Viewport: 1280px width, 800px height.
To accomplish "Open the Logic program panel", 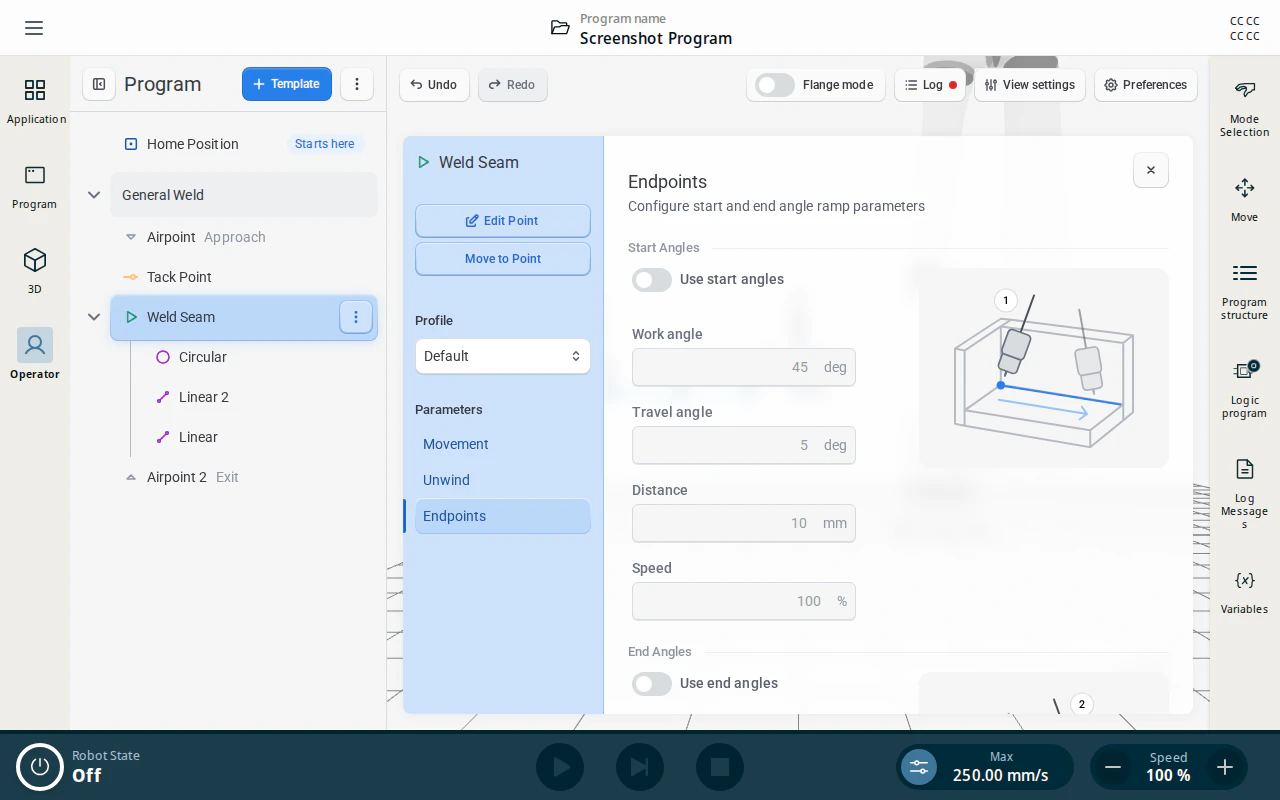I will click(x=1244, y=389).
